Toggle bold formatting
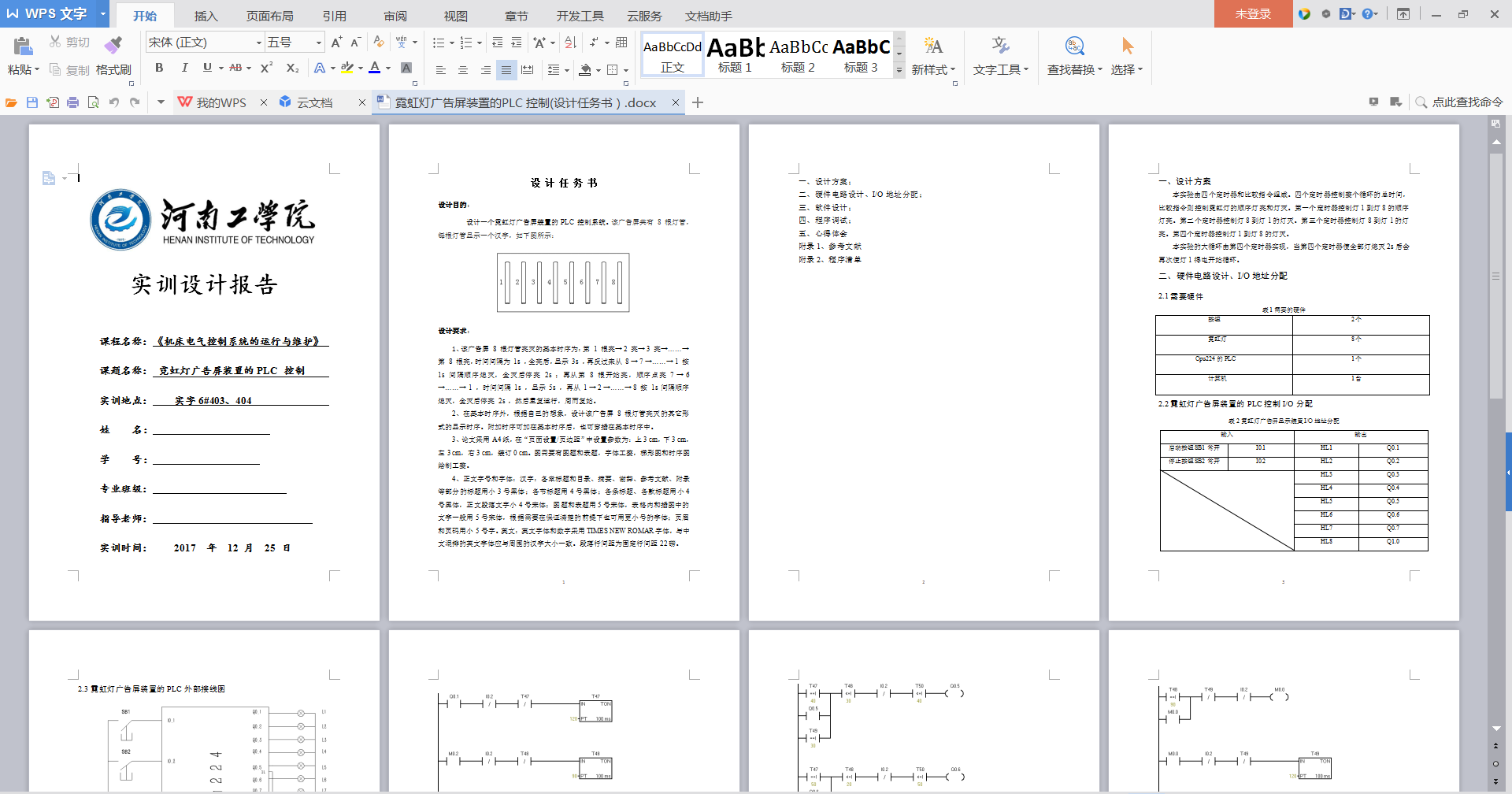This screenshot has width=1512, height=794. pos(159,69)
